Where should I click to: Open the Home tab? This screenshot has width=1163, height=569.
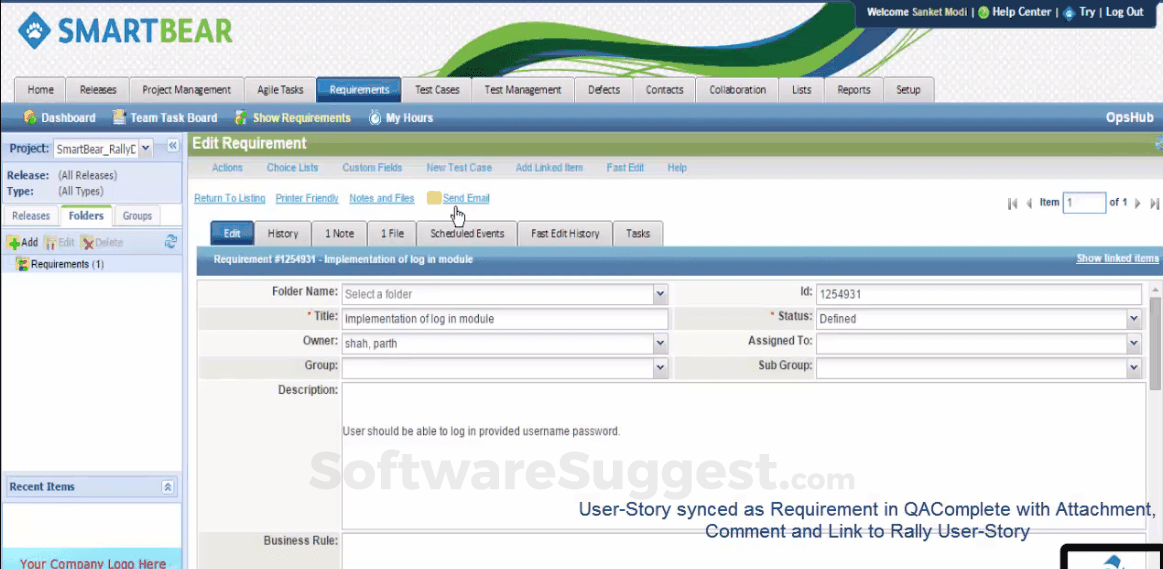40,90
